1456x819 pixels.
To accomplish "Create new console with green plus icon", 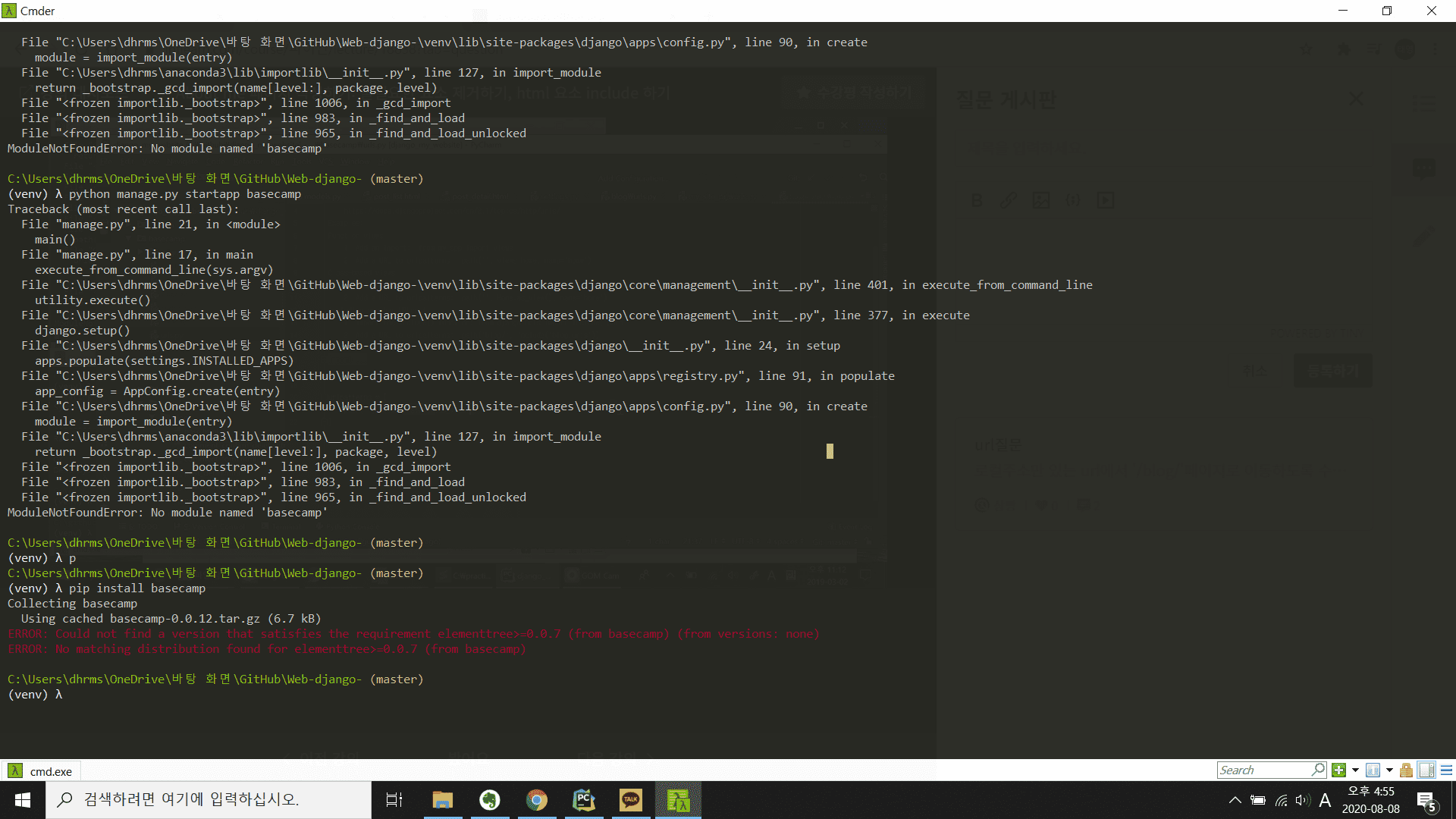I will [1339, 770].
